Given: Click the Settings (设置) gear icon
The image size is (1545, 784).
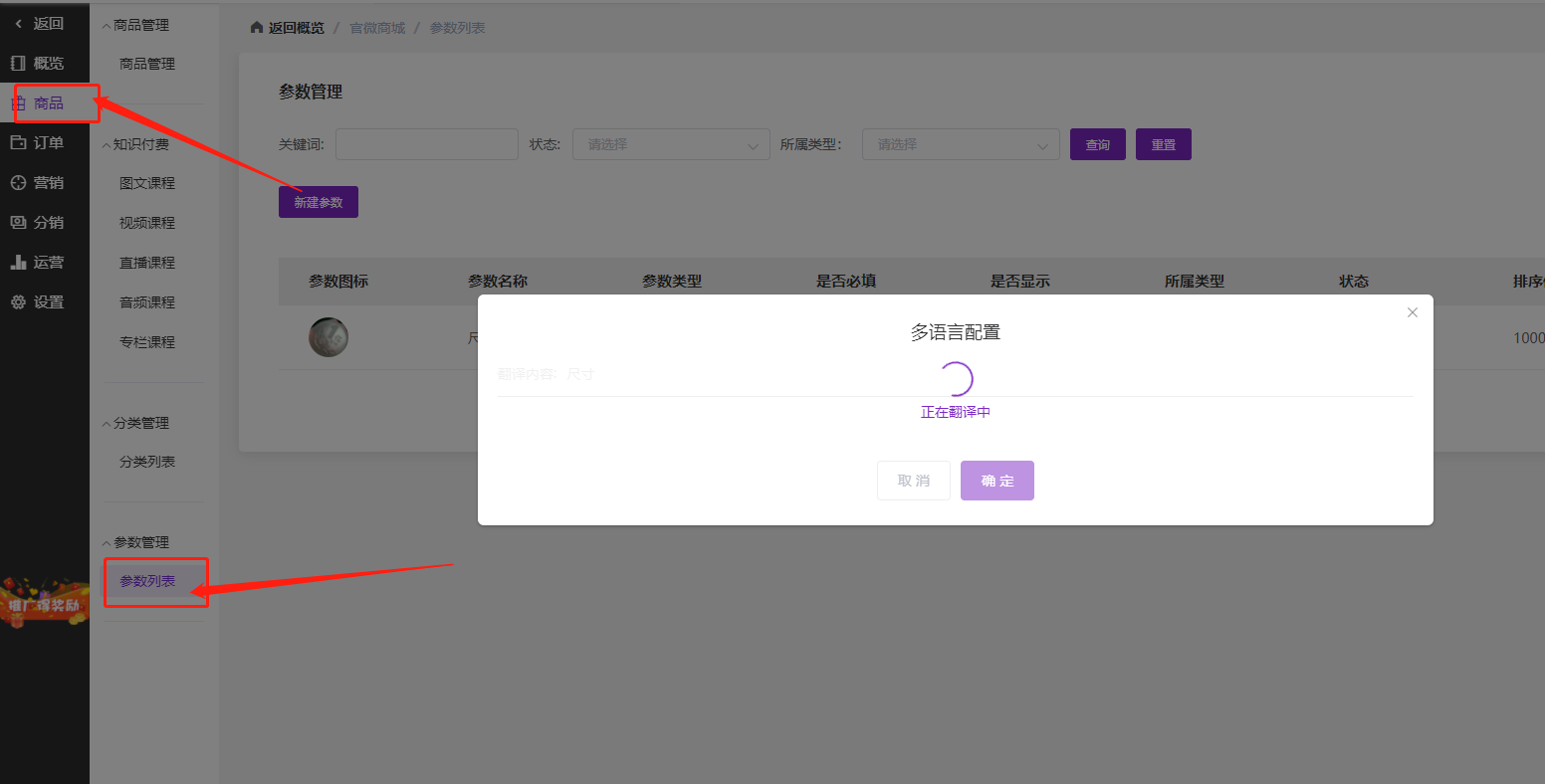Looking at the screenshot, I should 18,302.
